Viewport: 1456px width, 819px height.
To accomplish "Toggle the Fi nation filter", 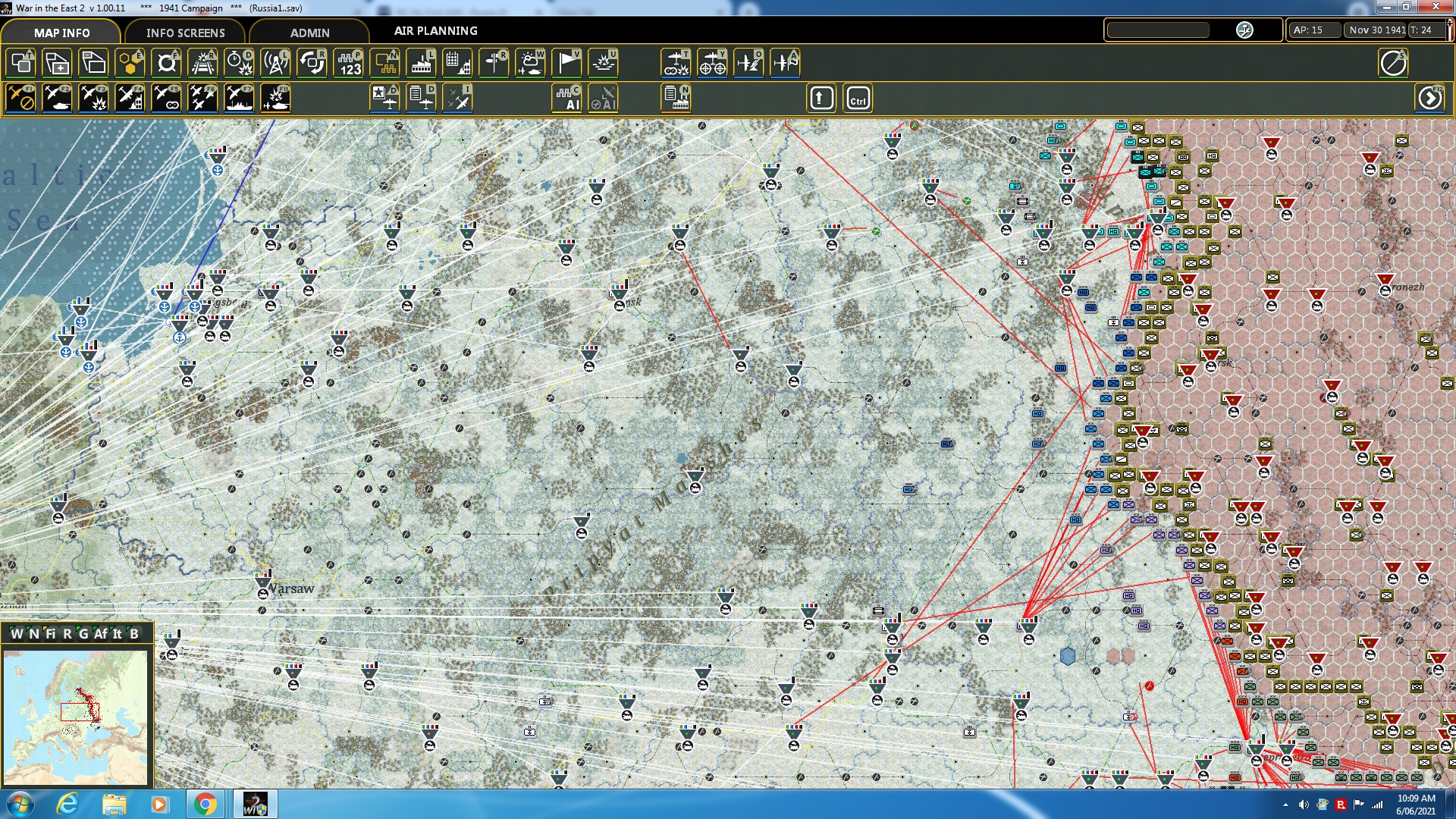I will click(50, 634).
